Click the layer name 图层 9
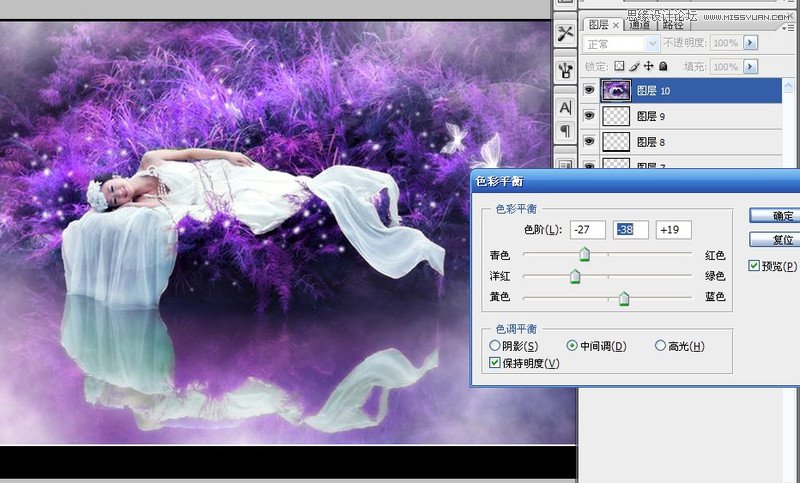This screenshot has width=800, height=483. pos(651,116)
